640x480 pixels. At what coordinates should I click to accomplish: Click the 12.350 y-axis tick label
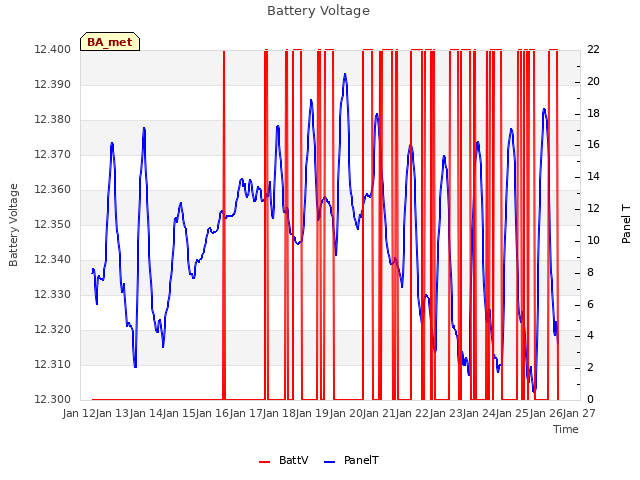tap(52, 225)
